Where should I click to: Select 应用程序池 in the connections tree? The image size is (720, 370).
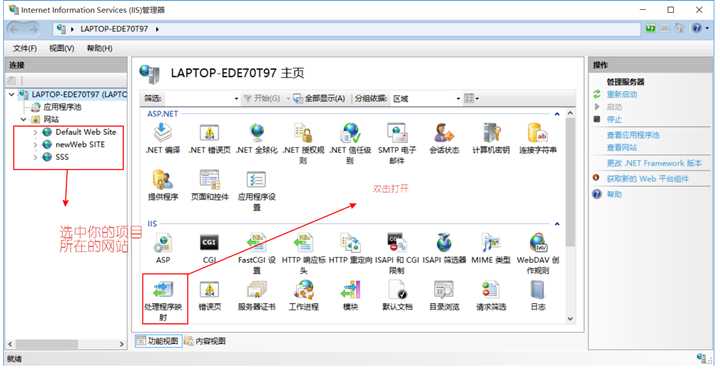tap(62, 107)
